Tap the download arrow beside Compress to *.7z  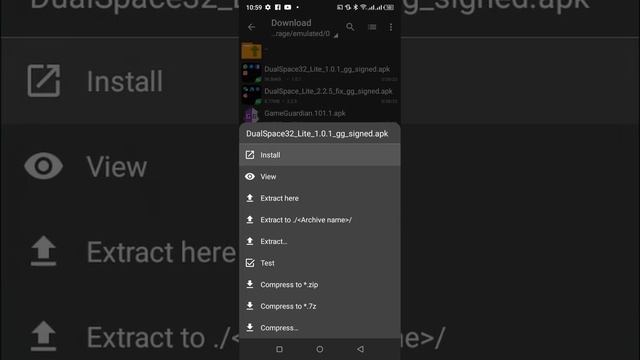(250, 306)
